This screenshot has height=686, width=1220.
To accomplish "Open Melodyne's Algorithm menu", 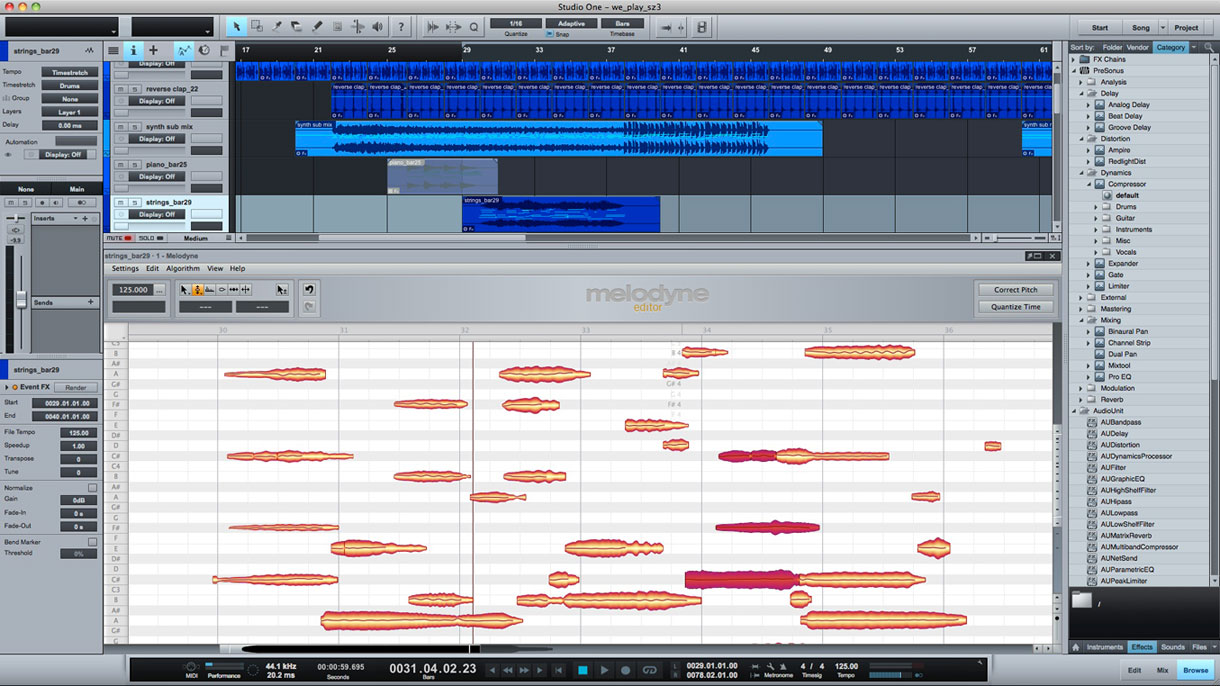I will pos(183,269).
